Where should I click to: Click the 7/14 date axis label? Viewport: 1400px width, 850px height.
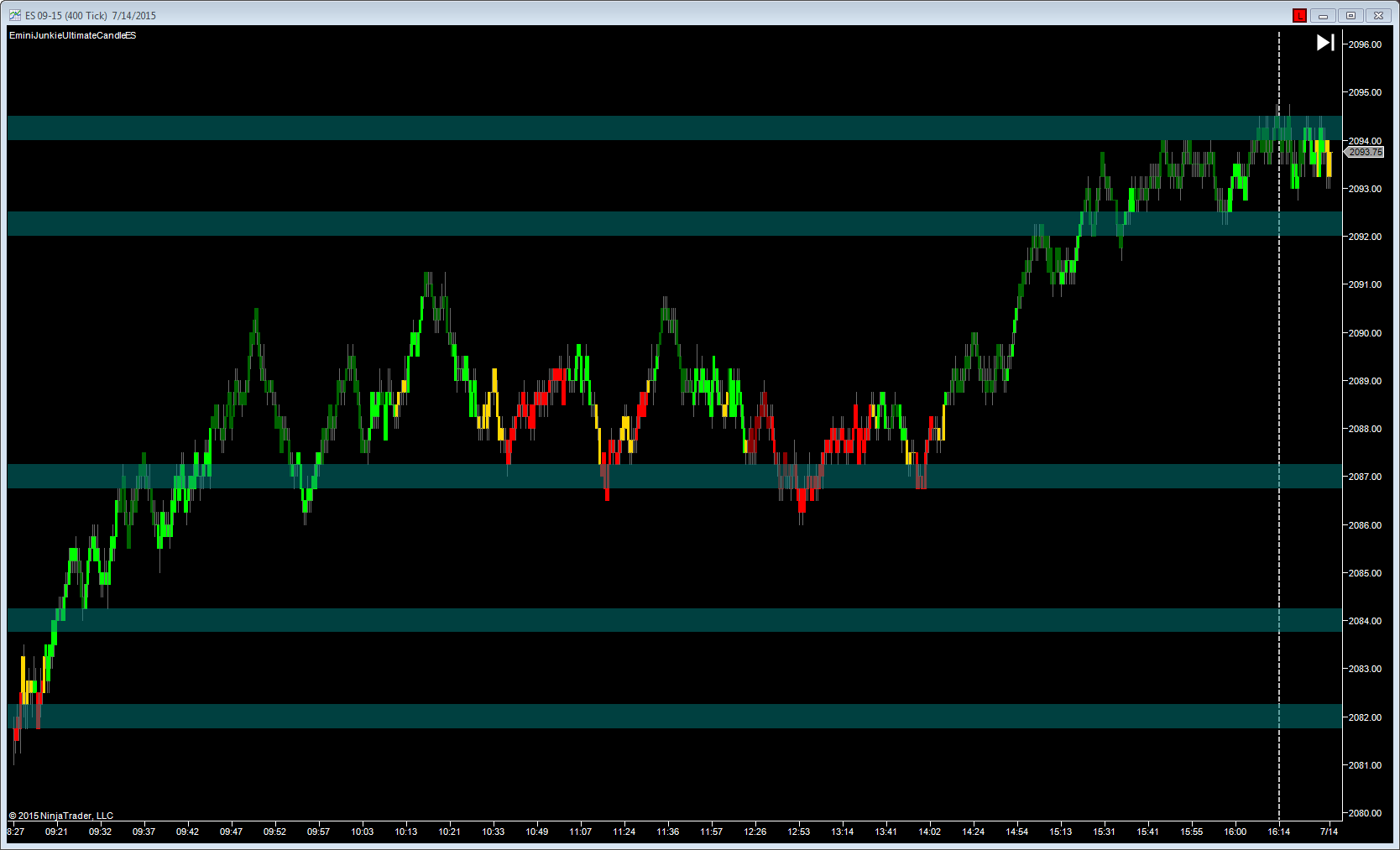click(x=1329, y=832)
